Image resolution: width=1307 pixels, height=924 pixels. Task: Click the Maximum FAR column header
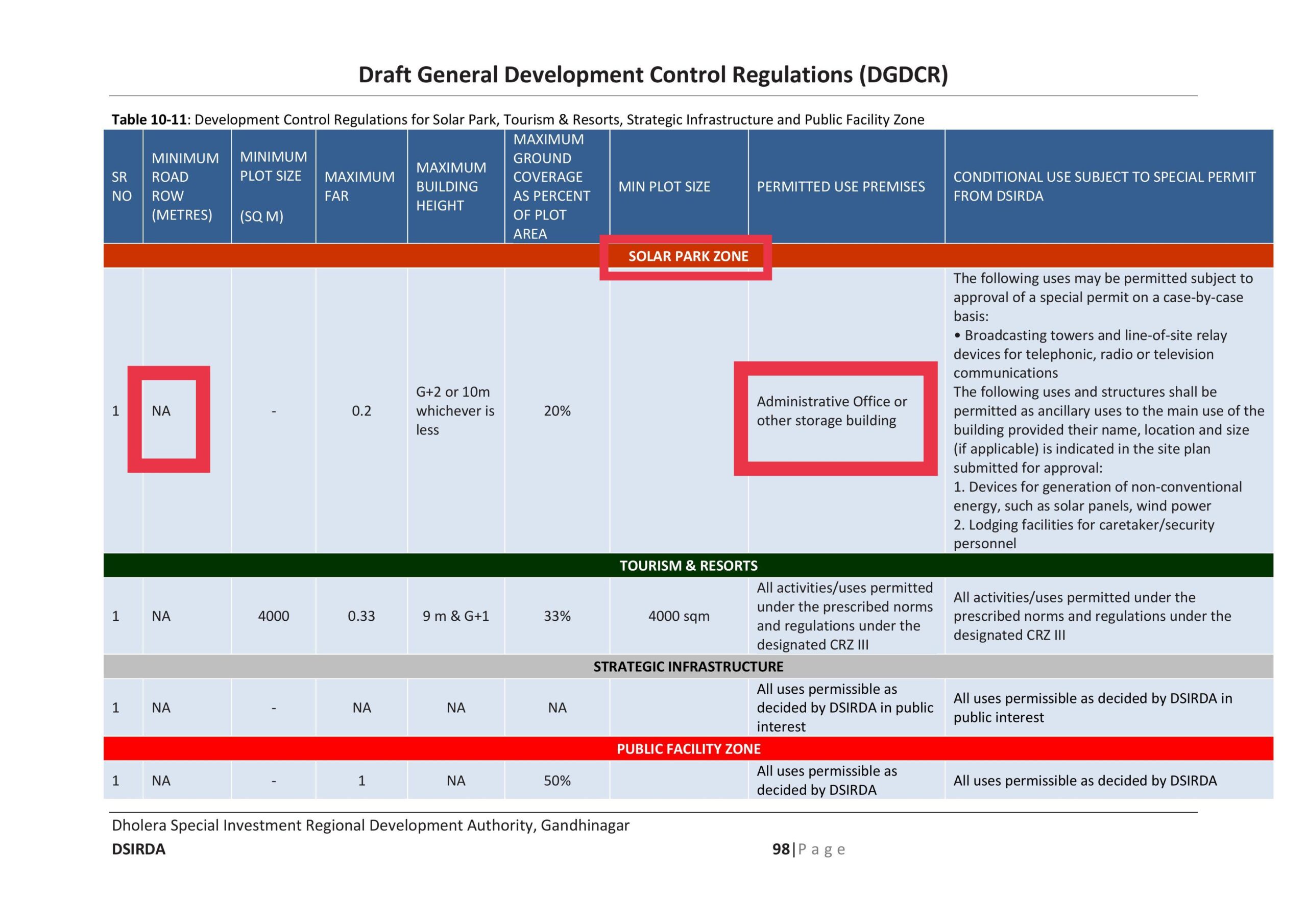click(x=359, y=186)
